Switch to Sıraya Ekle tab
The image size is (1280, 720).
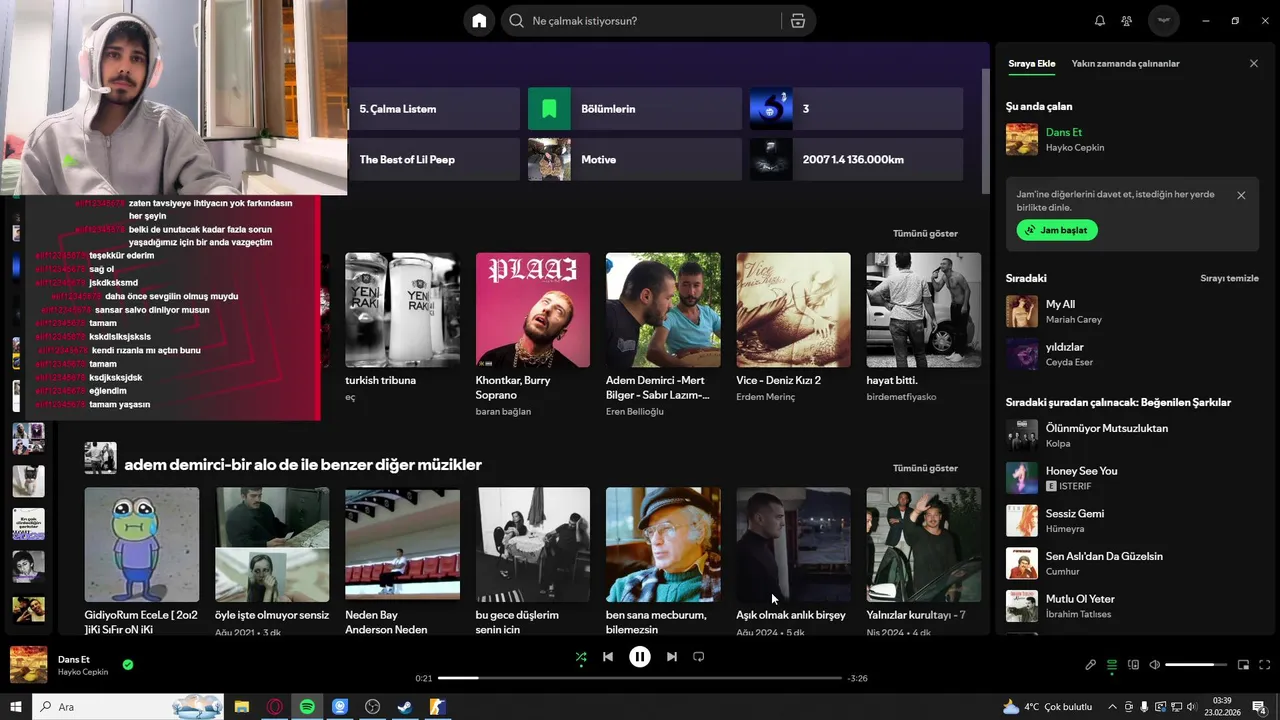[x=1031, y=63]
